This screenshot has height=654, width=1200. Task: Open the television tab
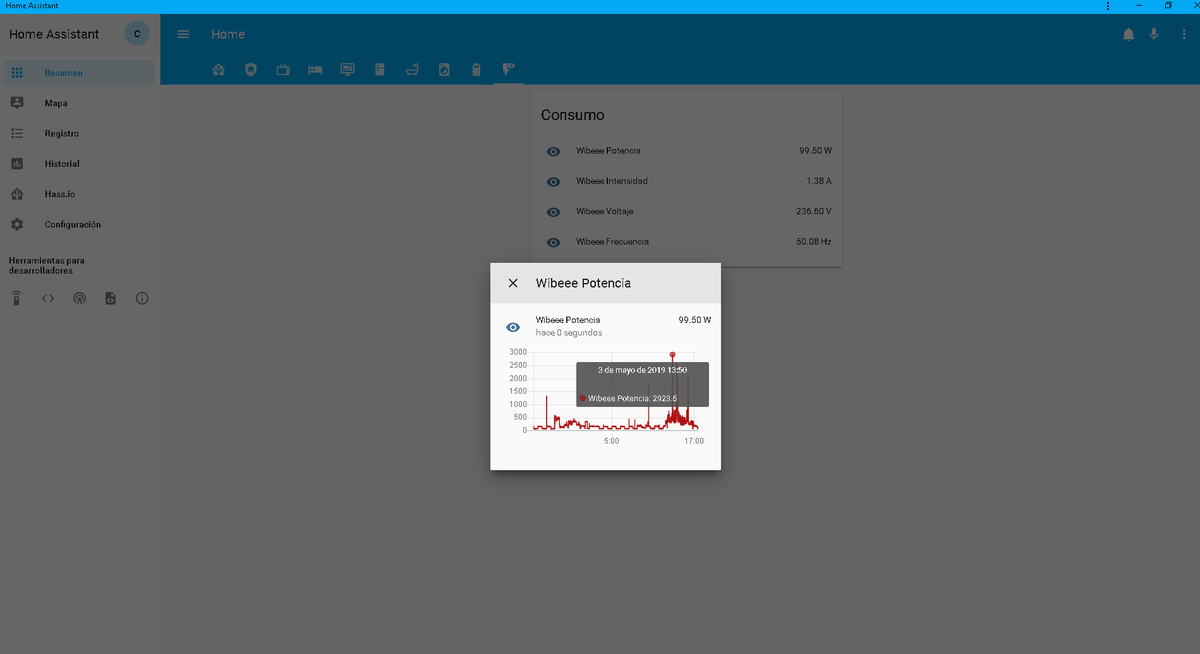click(x=283, y=69)
